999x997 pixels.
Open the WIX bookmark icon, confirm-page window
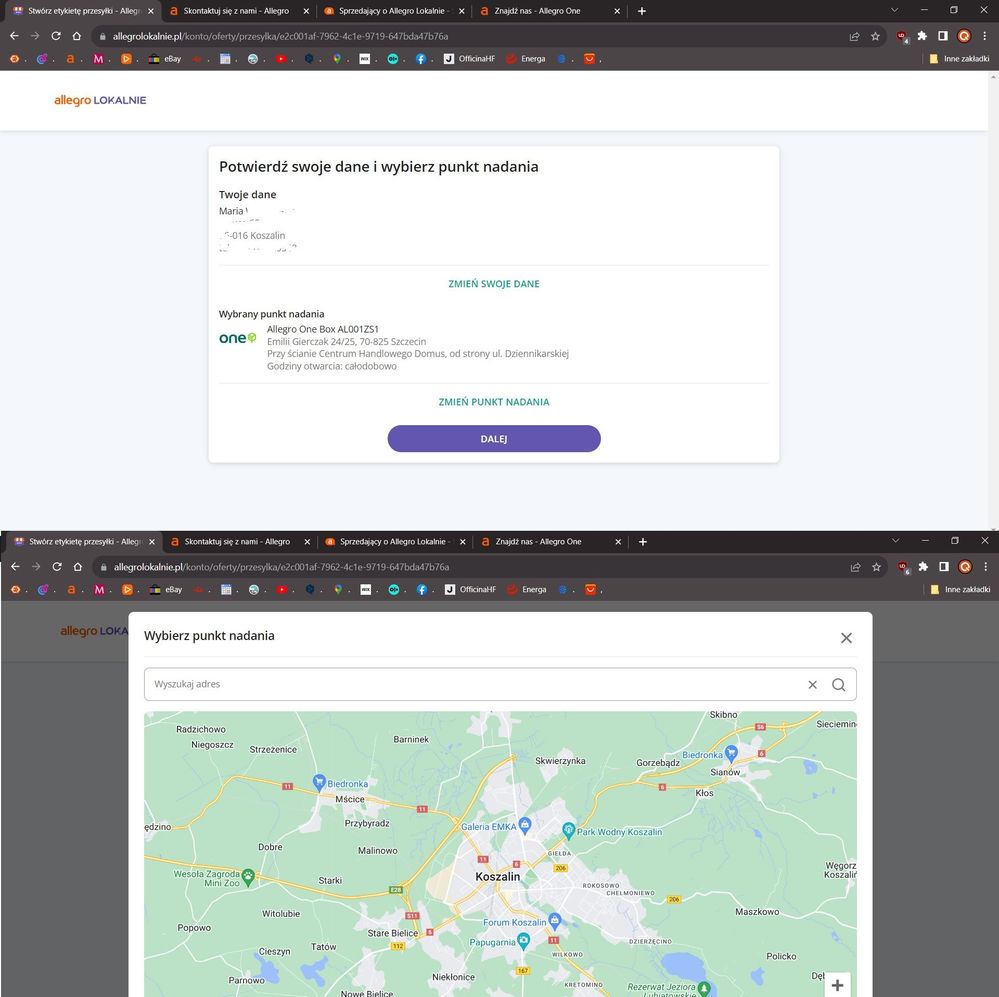(364, 59)
